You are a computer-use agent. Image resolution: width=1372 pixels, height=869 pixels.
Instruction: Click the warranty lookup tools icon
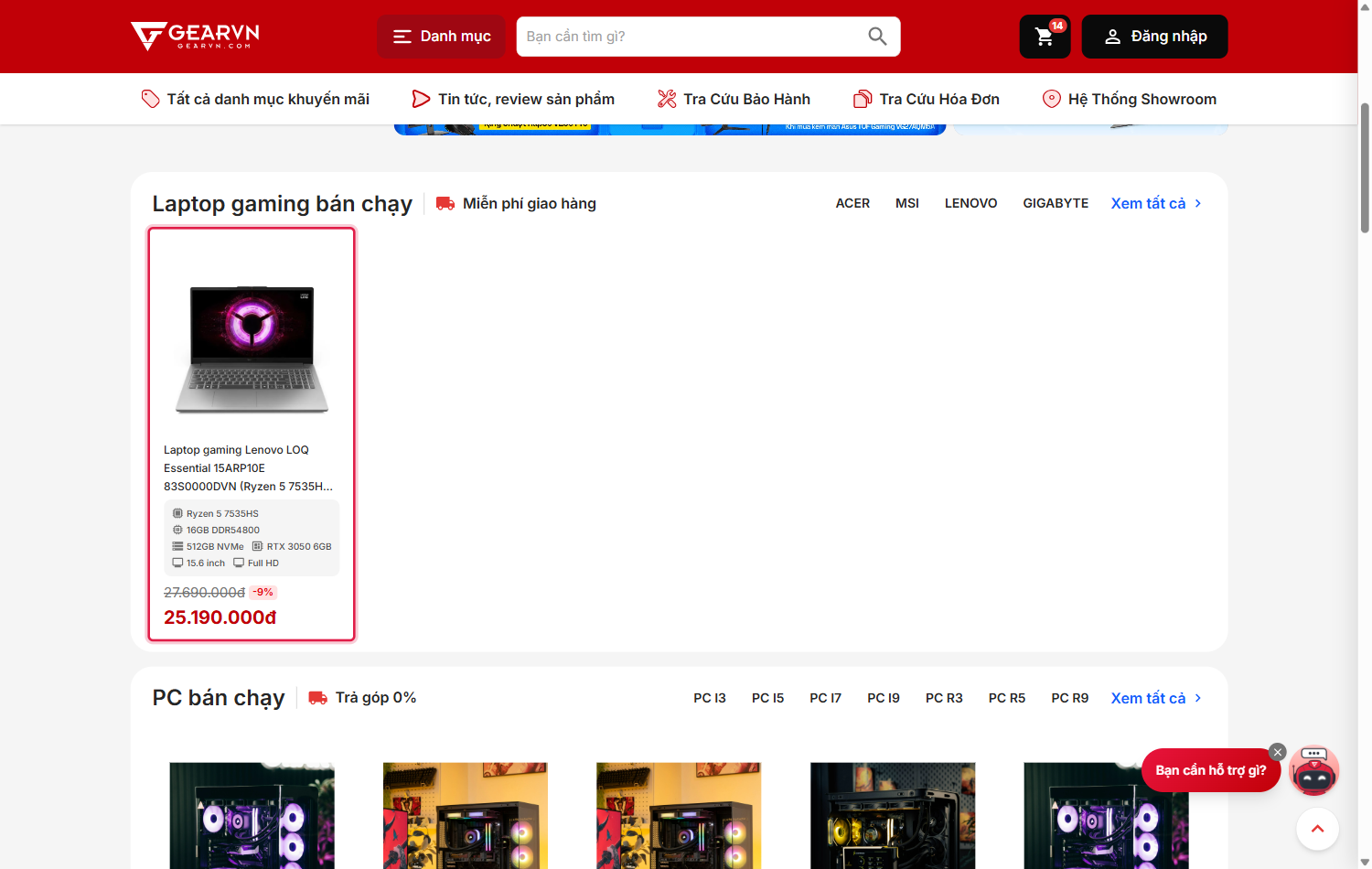[x=667, y=99]
